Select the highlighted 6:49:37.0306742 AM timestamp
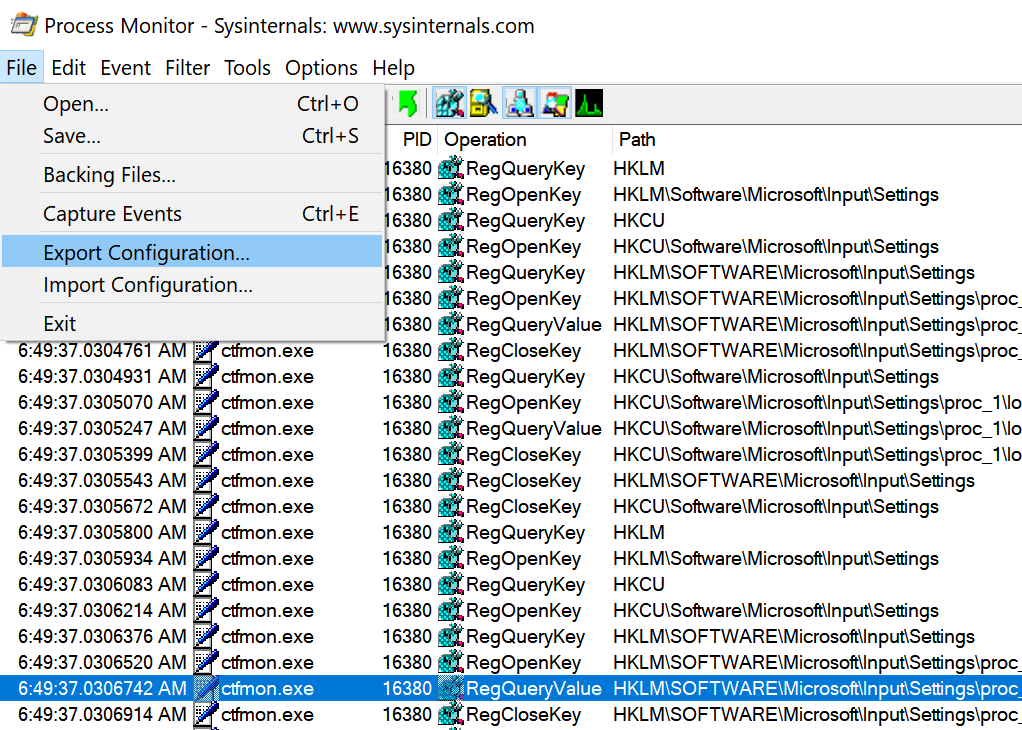 [x=102, y=689]
